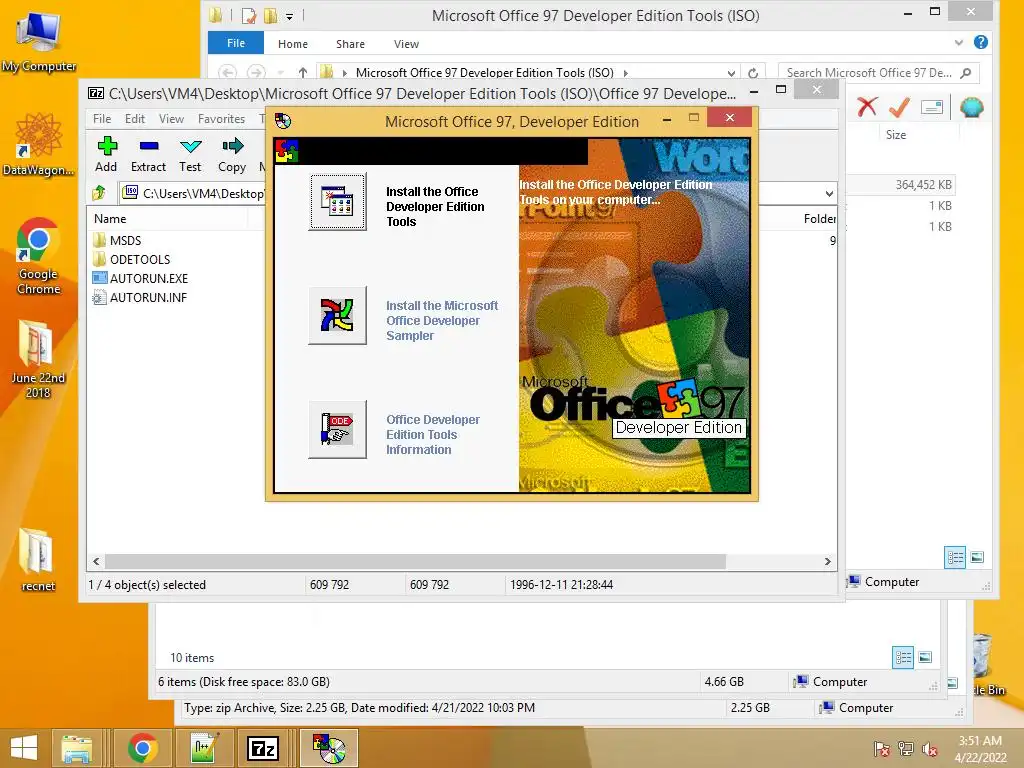The height and width of the screenshot is (768, 1024).
Task: Click the orange checkmark icon
Action: (899, 106)
